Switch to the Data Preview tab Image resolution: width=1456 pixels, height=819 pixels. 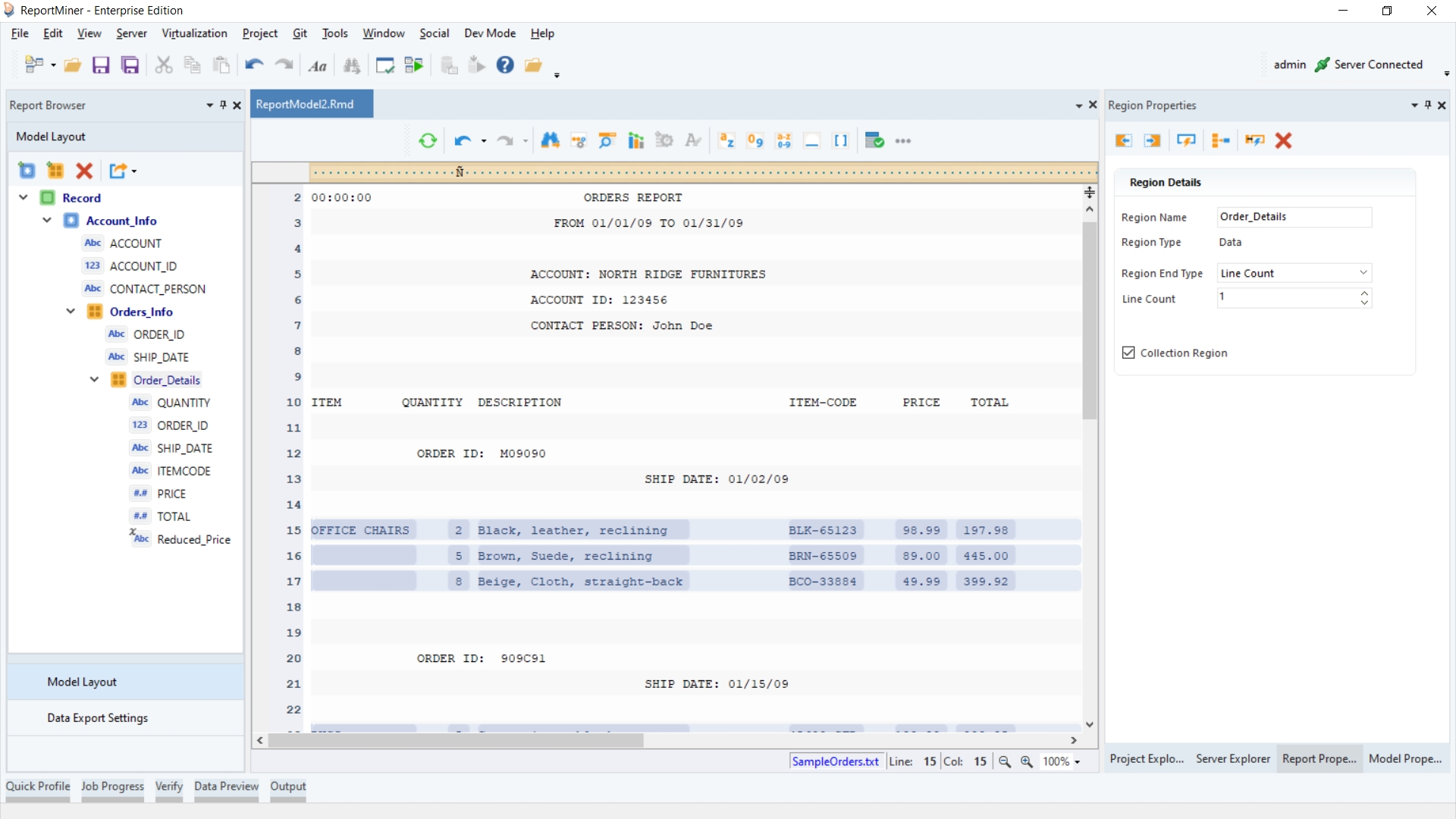(x=226, y=786)
